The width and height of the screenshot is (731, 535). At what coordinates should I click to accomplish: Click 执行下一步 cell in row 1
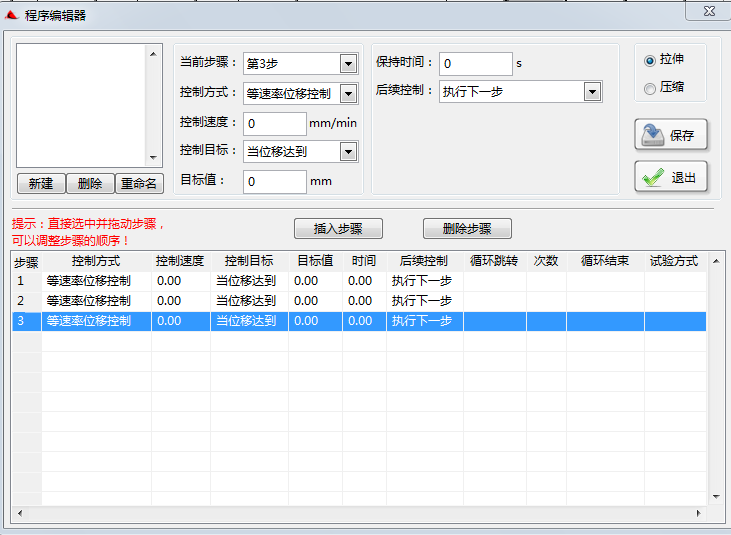tap(425, 281)
